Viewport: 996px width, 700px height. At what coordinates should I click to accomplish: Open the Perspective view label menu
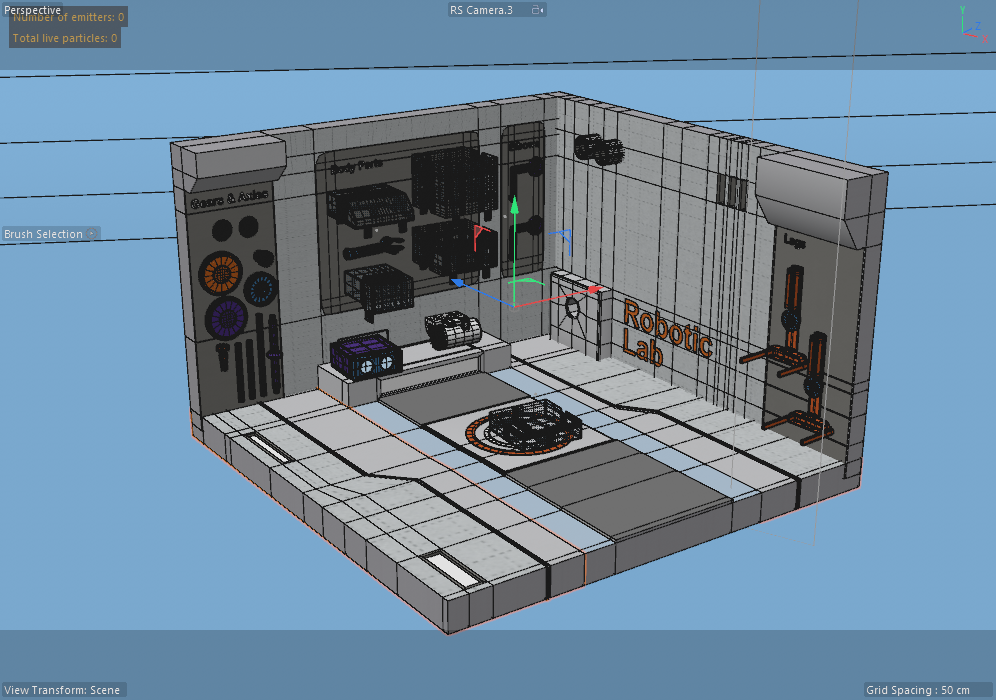coord(32,9)
